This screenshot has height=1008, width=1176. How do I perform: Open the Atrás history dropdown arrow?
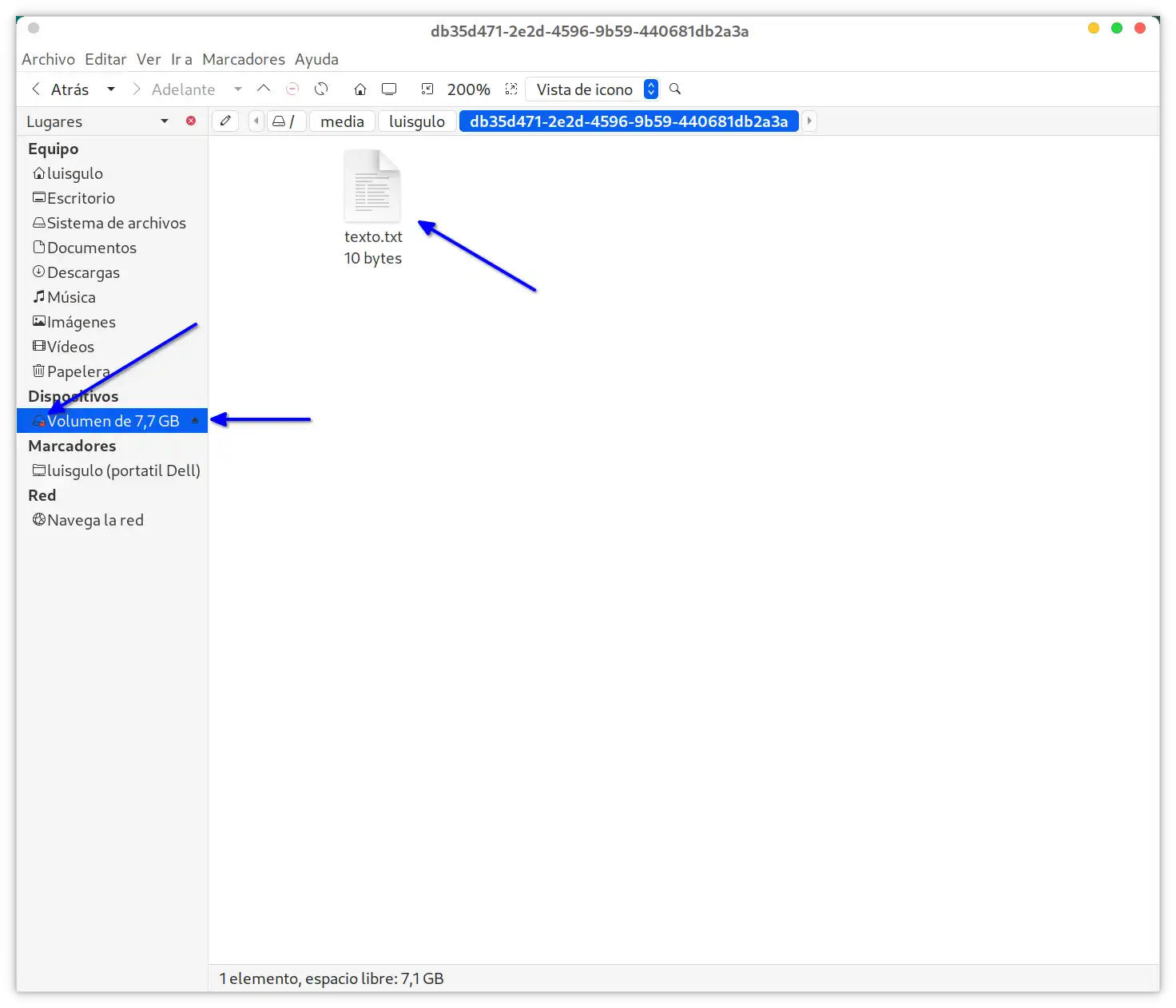[x=111, y=89]
